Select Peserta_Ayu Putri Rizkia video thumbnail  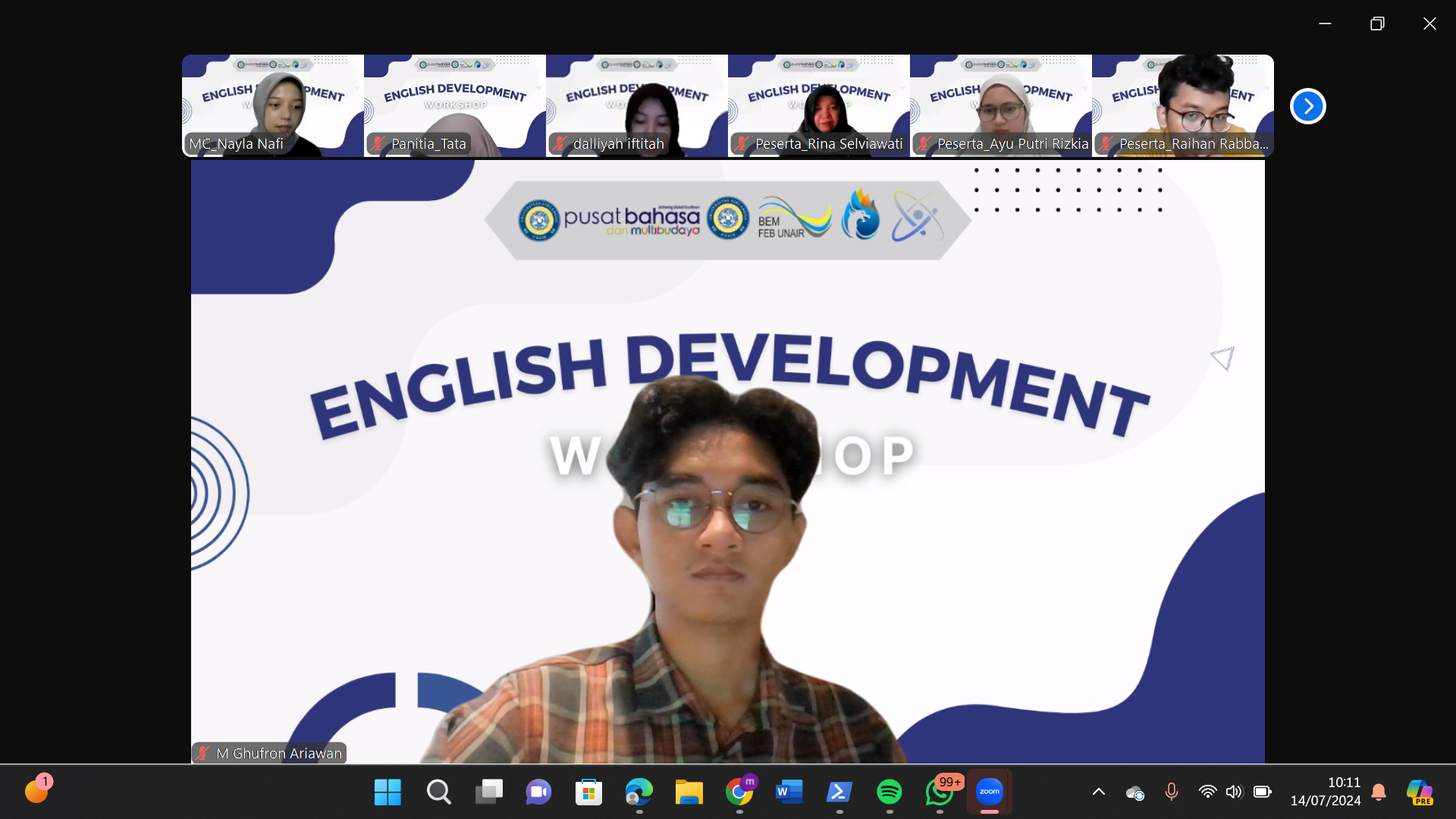pyautogui.click(x=1001, y=106)
